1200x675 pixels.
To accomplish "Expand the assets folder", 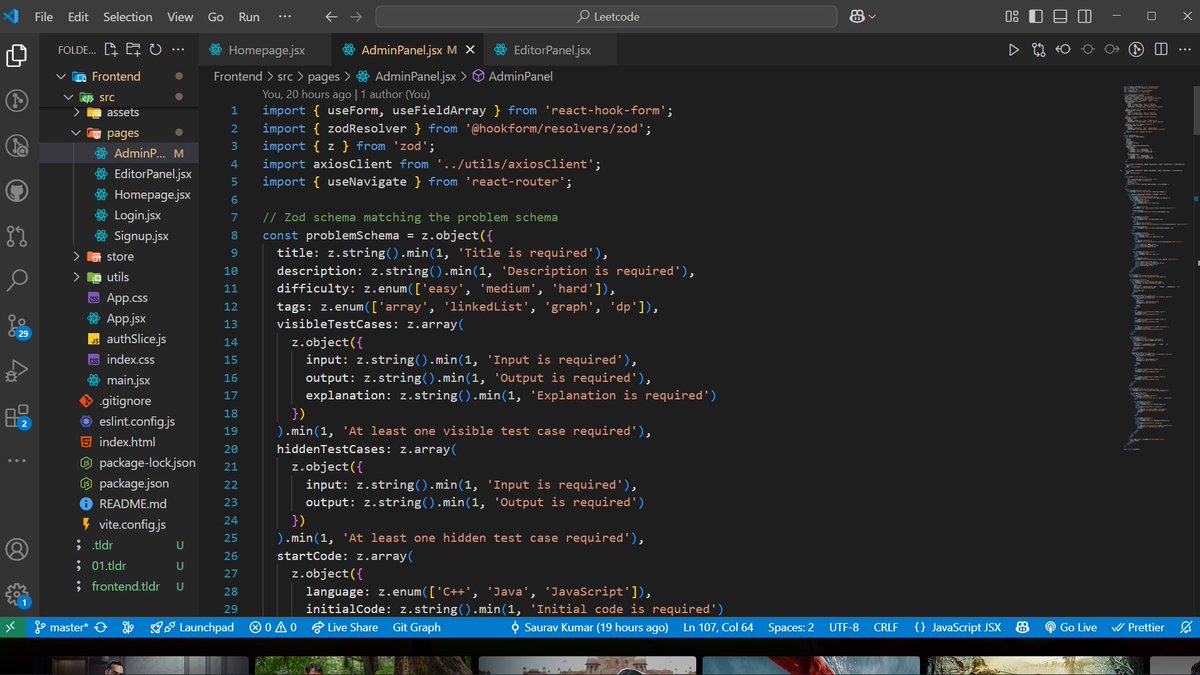I will (x=77, y=112).
